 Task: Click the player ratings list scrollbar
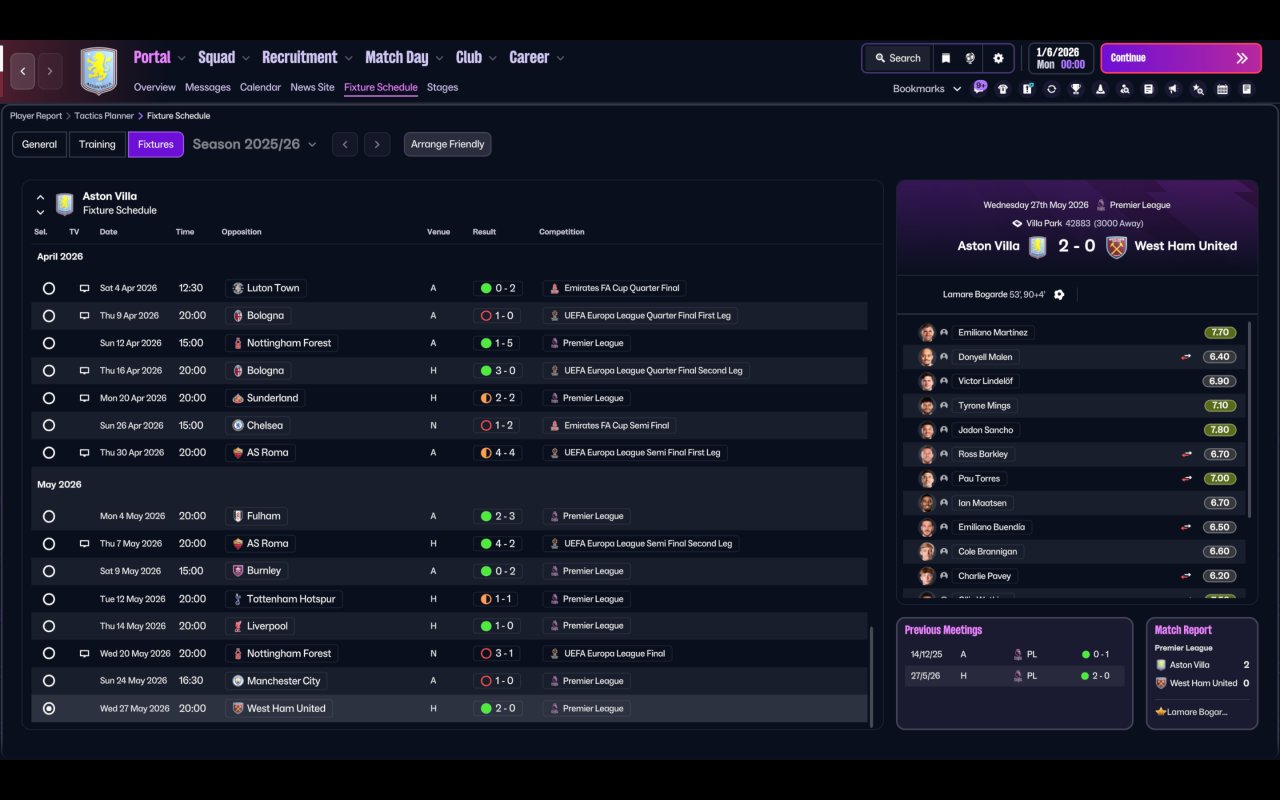(1250, 420)
